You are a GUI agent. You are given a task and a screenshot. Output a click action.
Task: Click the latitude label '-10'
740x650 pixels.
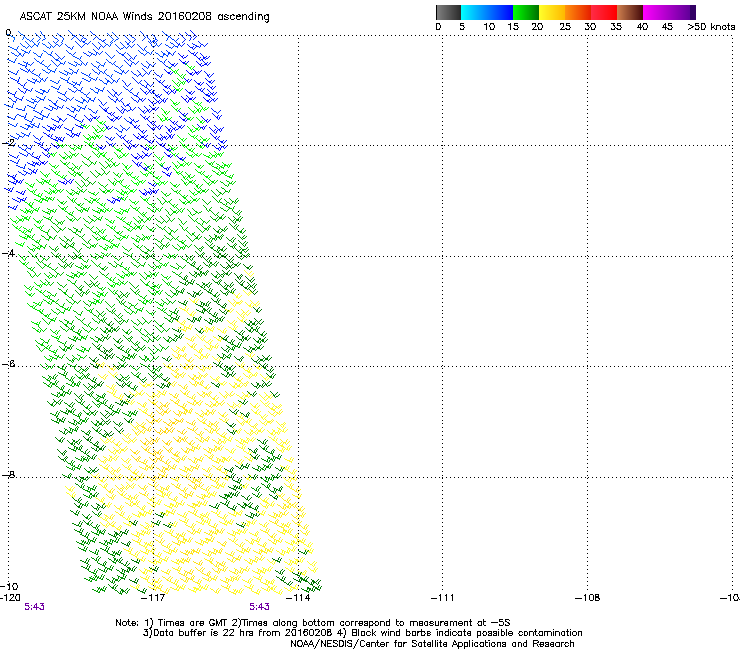tap(9, 586)
